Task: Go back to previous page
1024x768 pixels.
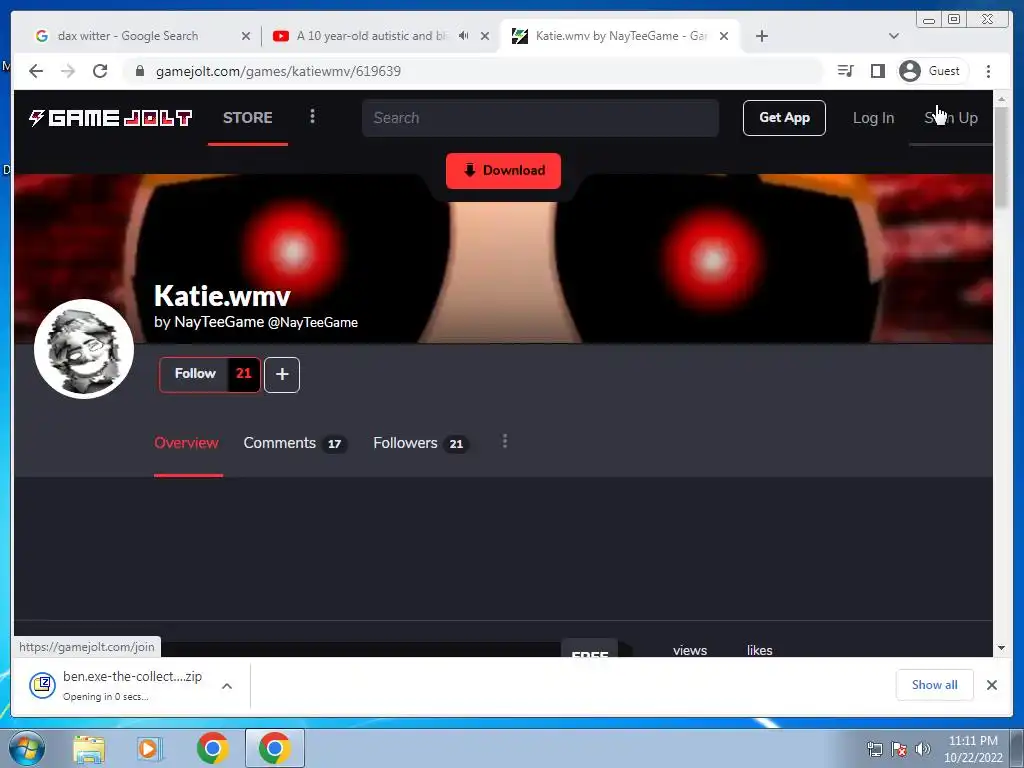Action: click(x=36, y=71)
